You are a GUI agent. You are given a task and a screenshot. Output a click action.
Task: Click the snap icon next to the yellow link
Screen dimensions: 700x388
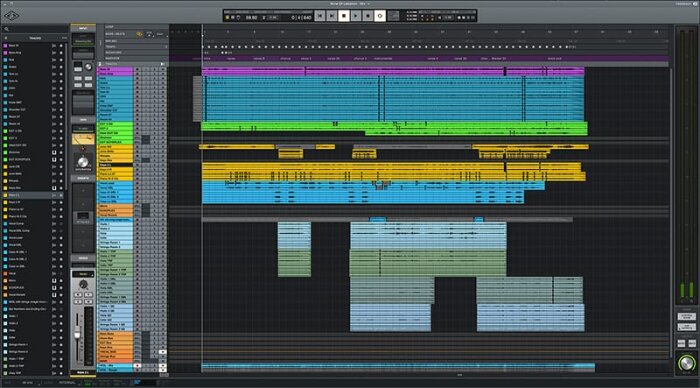150,34
